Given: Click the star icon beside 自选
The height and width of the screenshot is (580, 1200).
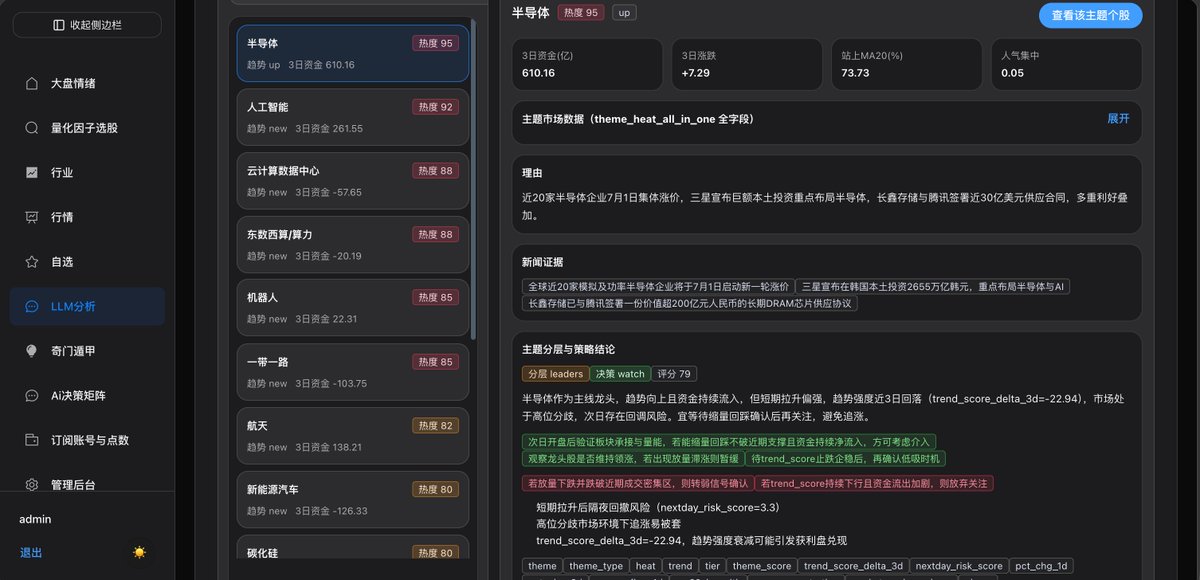Looking at the screenshot, I should (x=32, y=262).
